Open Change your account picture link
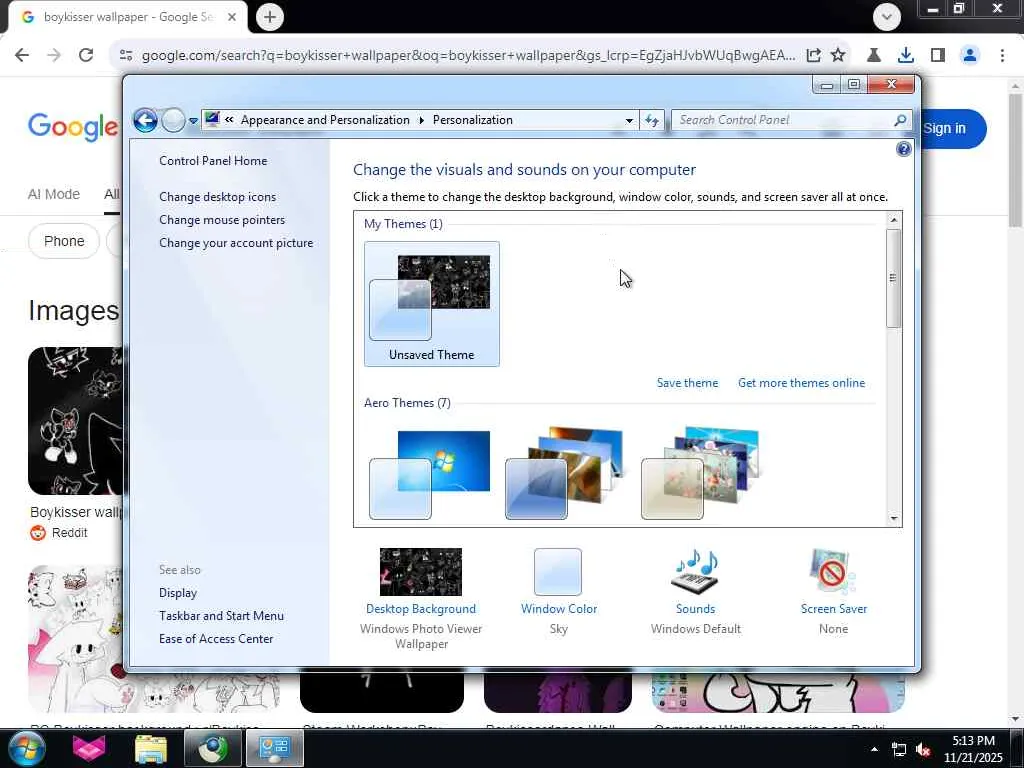Viewport: 1024px width, 768px height. (x=236, y=243)
